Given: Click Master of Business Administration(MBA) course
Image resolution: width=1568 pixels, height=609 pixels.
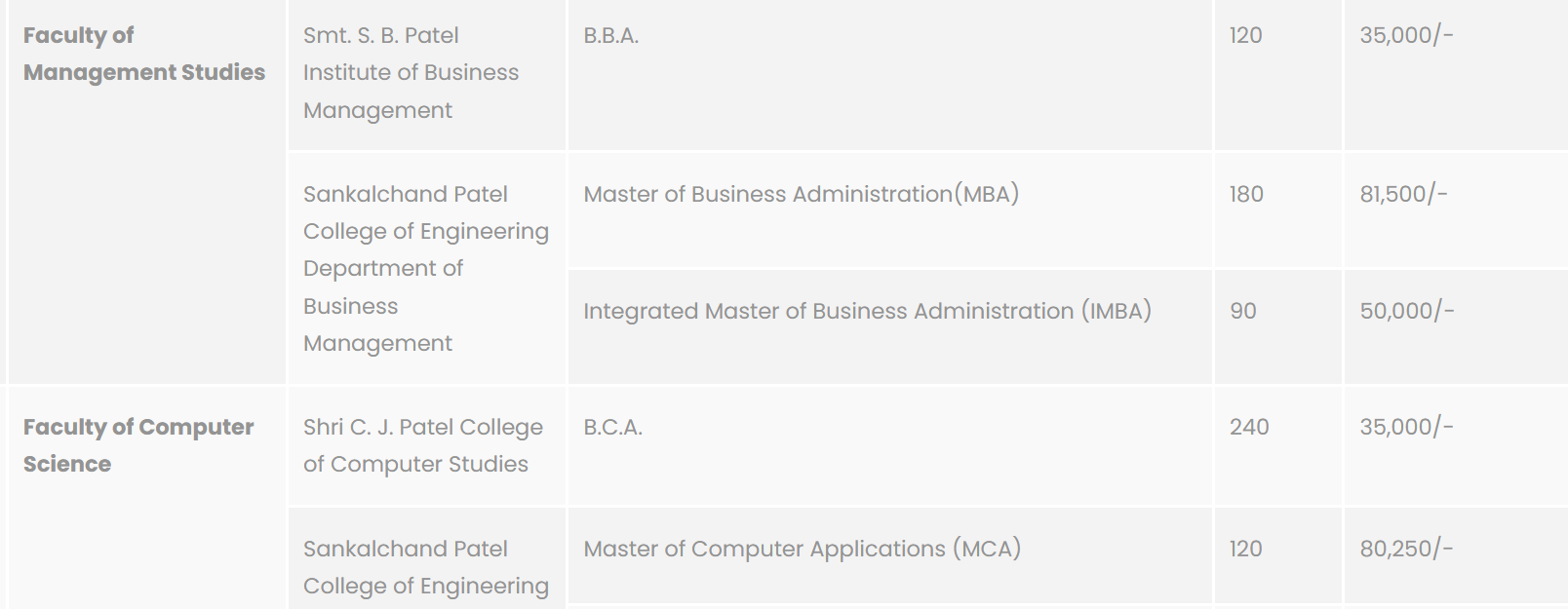Looking at the screenshot, I should [x=801, y=194].
